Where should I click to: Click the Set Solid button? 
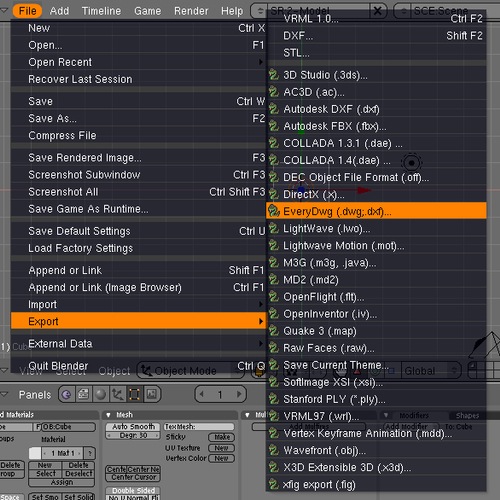(79, 497)
